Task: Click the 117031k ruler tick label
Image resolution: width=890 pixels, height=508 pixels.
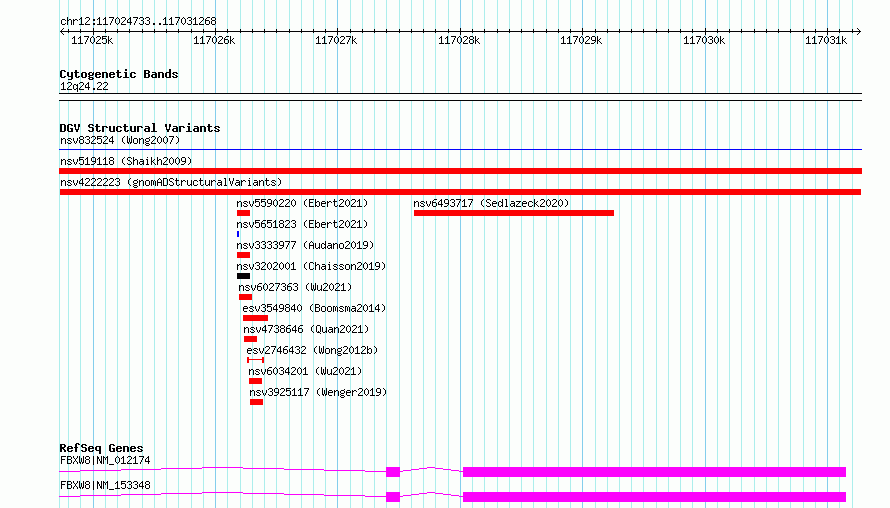Action: coord(826,40)
